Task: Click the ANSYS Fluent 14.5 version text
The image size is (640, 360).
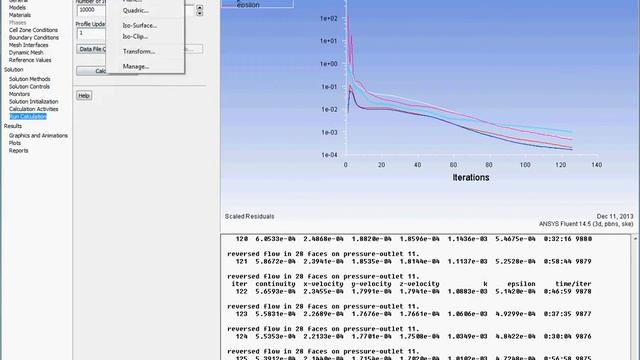Action: [586, 224]
